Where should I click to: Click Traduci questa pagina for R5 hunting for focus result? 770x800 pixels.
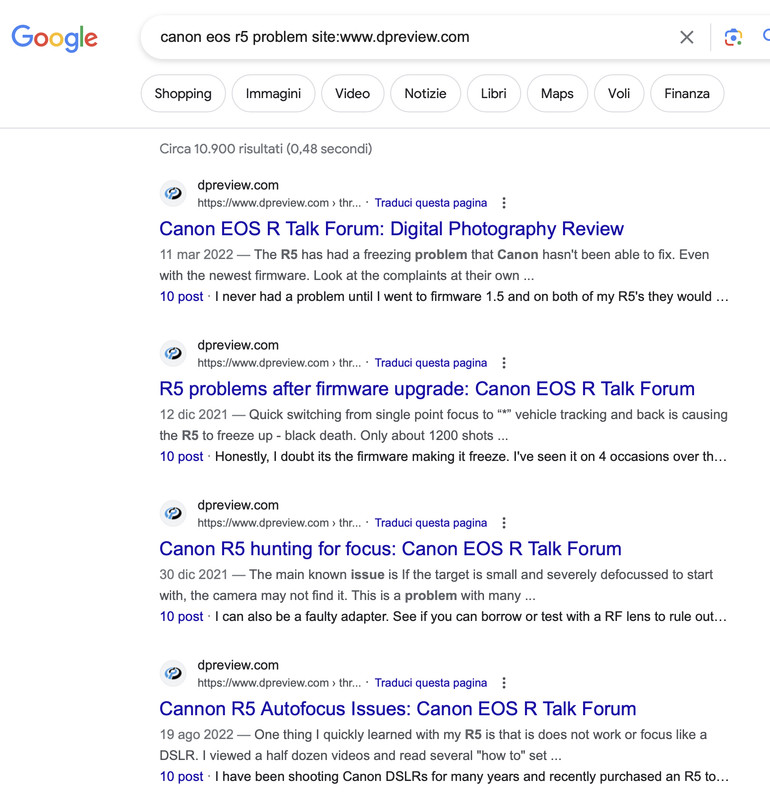[431, 523]
